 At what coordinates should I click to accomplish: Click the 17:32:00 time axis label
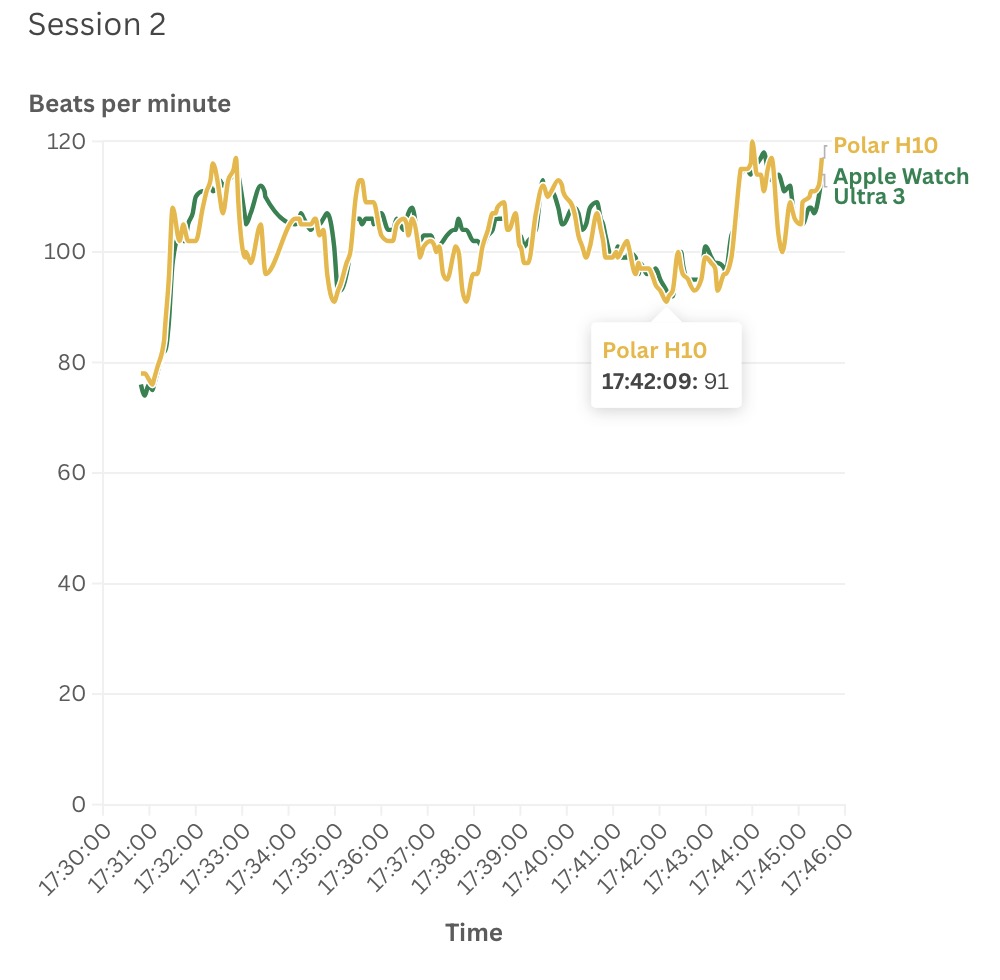(x=169, y=851)
